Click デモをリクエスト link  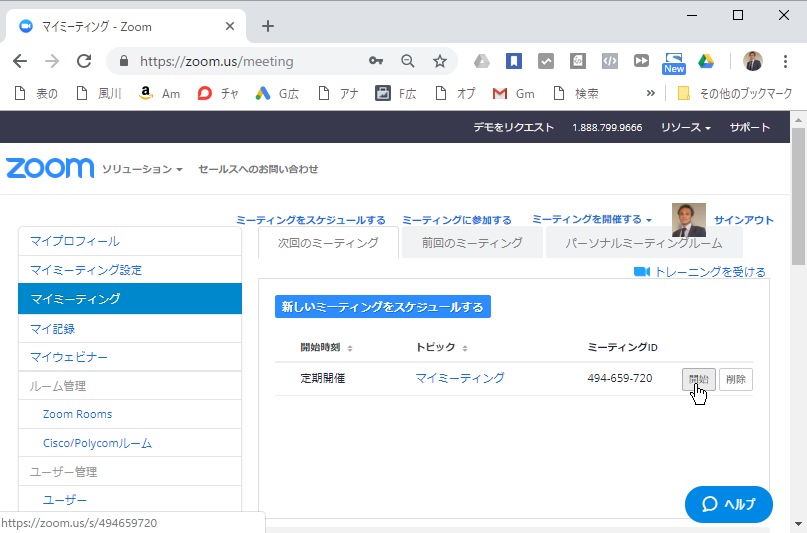coord(513,127)
